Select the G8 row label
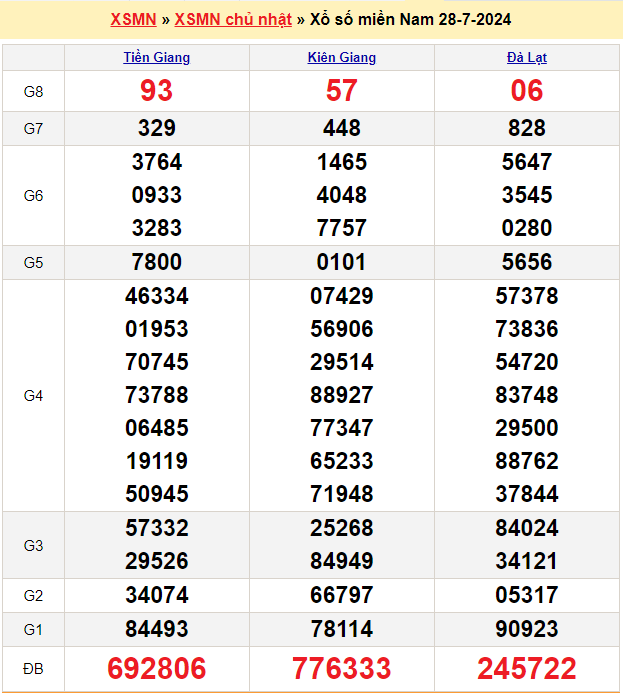Viewport: 623px width, 693px height. (x=34, y=92)
